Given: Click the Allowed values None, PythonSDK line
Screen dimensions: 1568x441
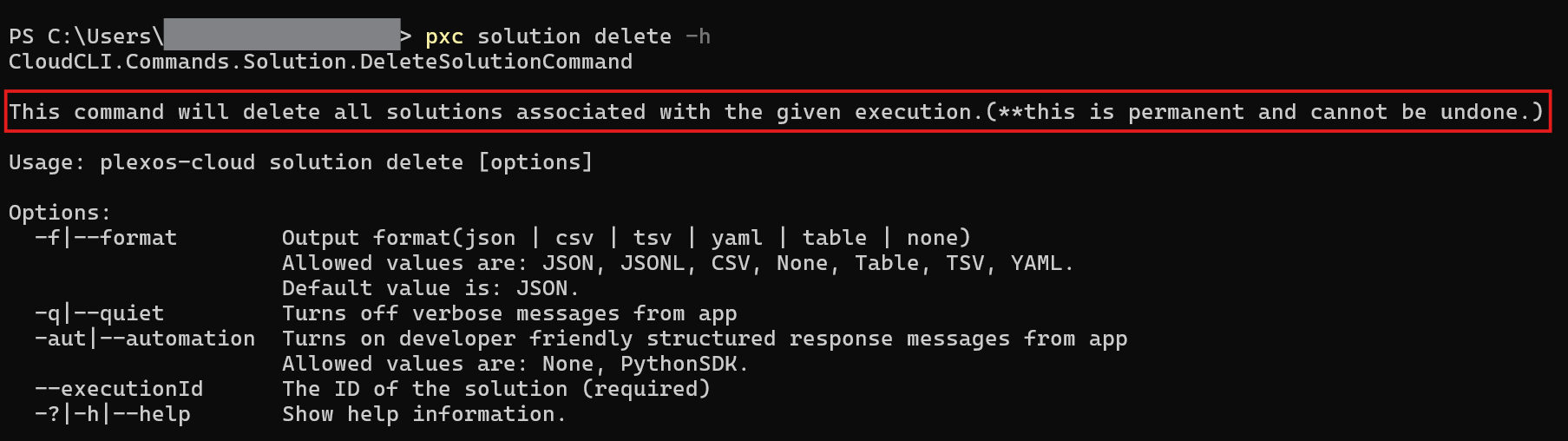Looking at the screenshot, I should pos(515,364).
